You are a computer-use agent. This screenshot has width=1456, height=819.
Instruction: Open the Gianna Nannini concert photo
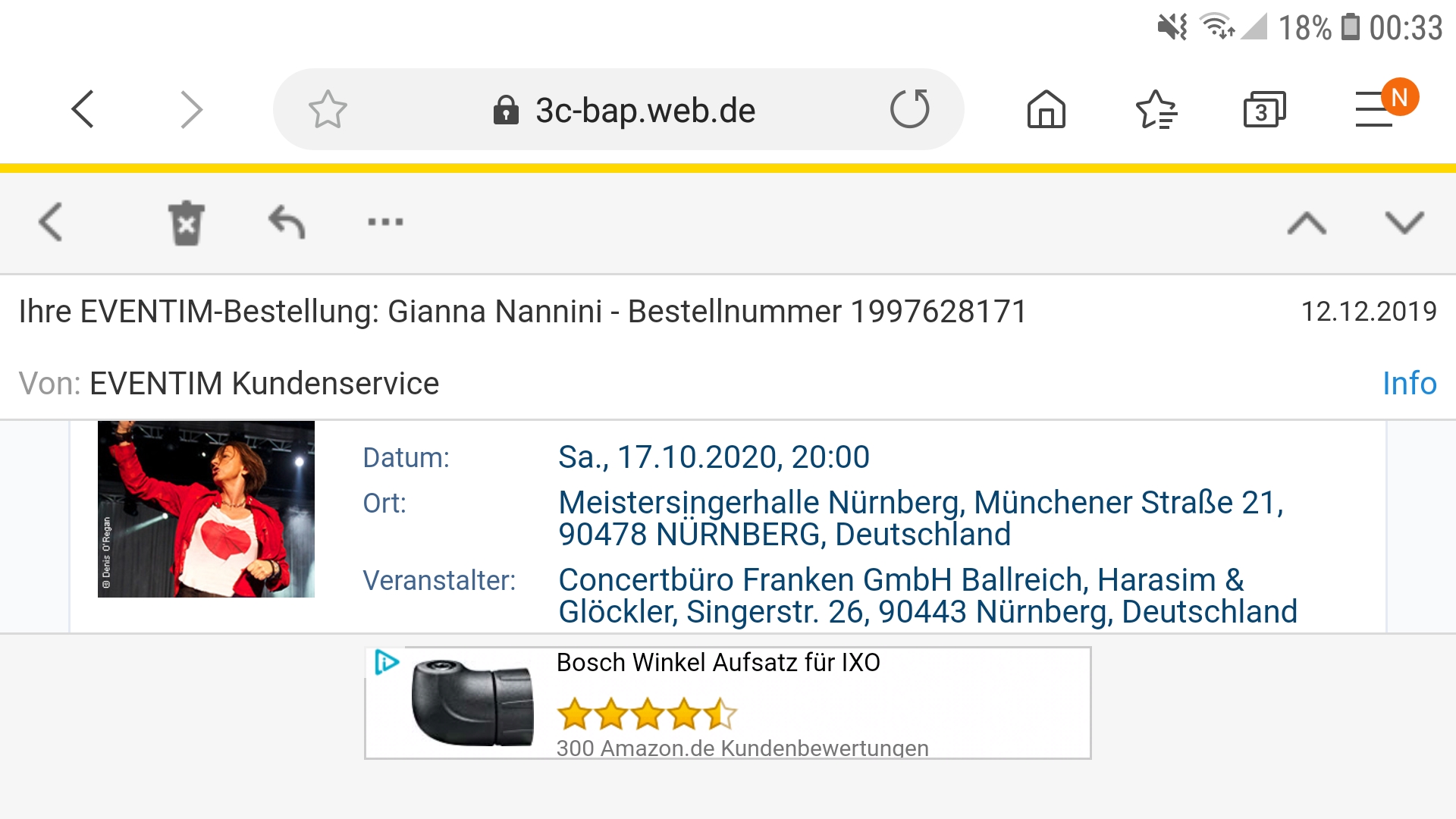click(206, 509)
